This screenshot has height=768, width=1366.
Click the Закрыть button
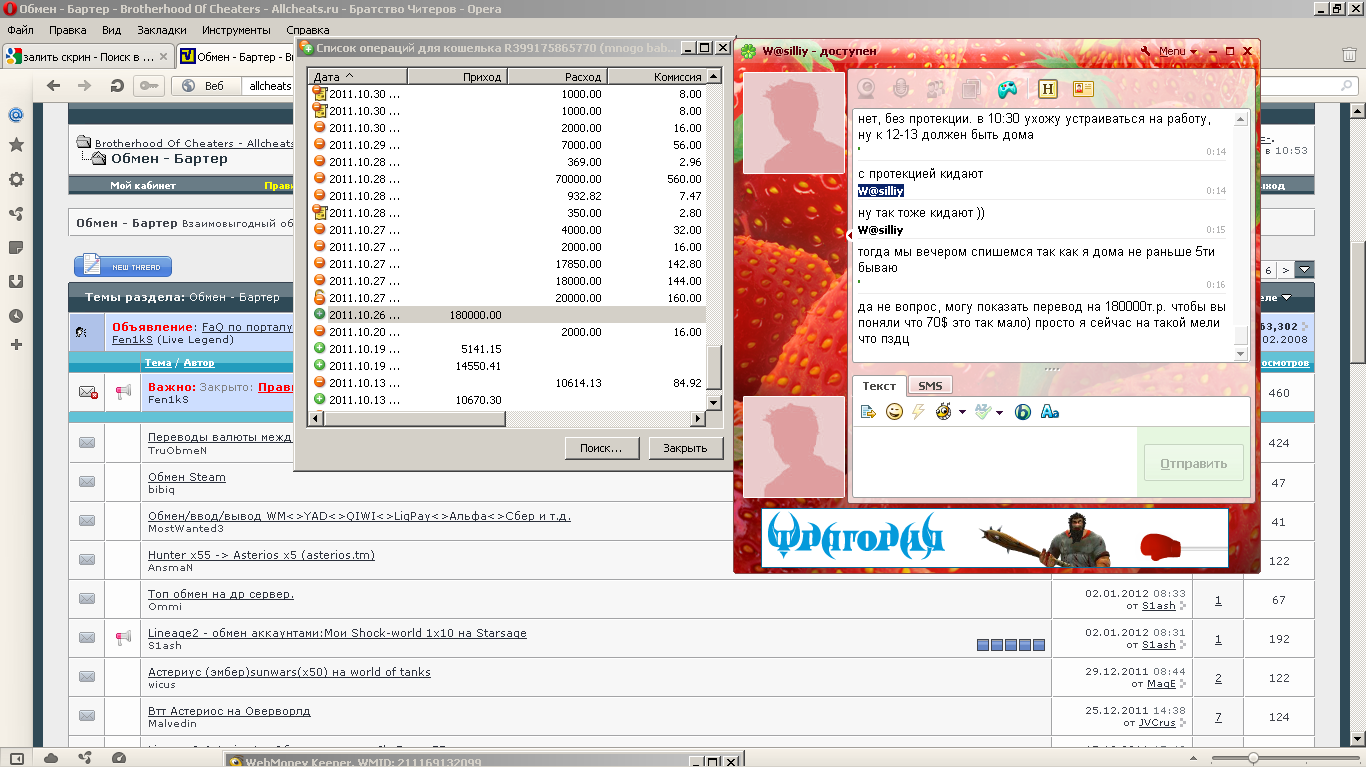[x=685, y=448]
